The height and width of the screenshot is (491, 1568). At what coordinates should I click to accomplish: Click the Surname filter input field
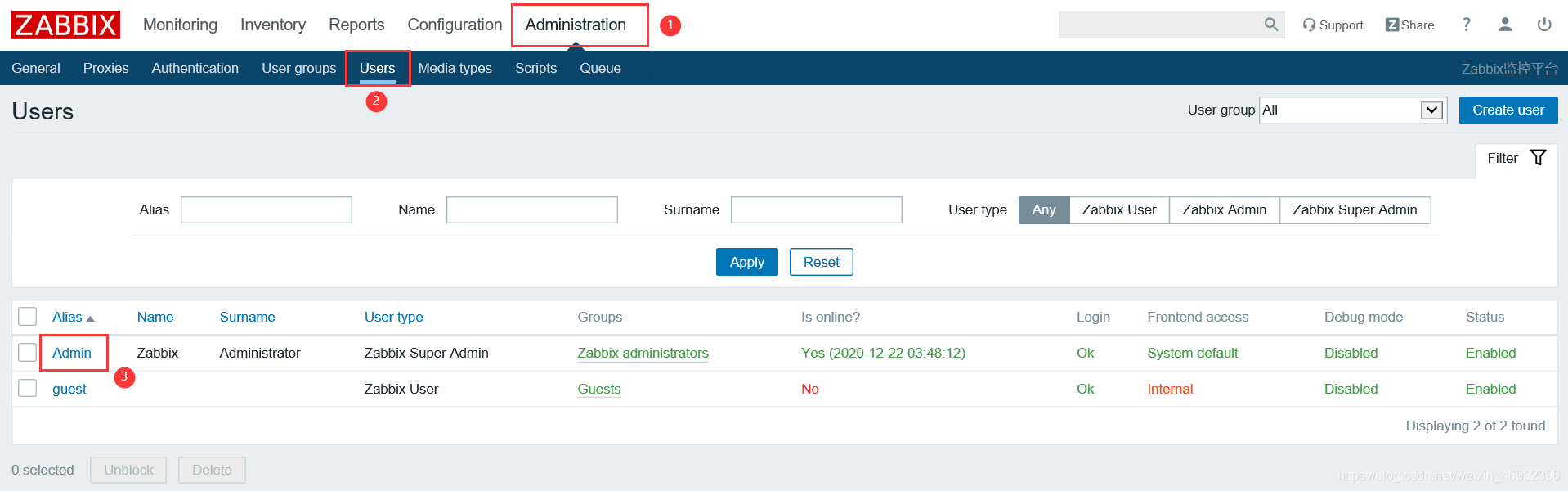(x=817, y=210)
